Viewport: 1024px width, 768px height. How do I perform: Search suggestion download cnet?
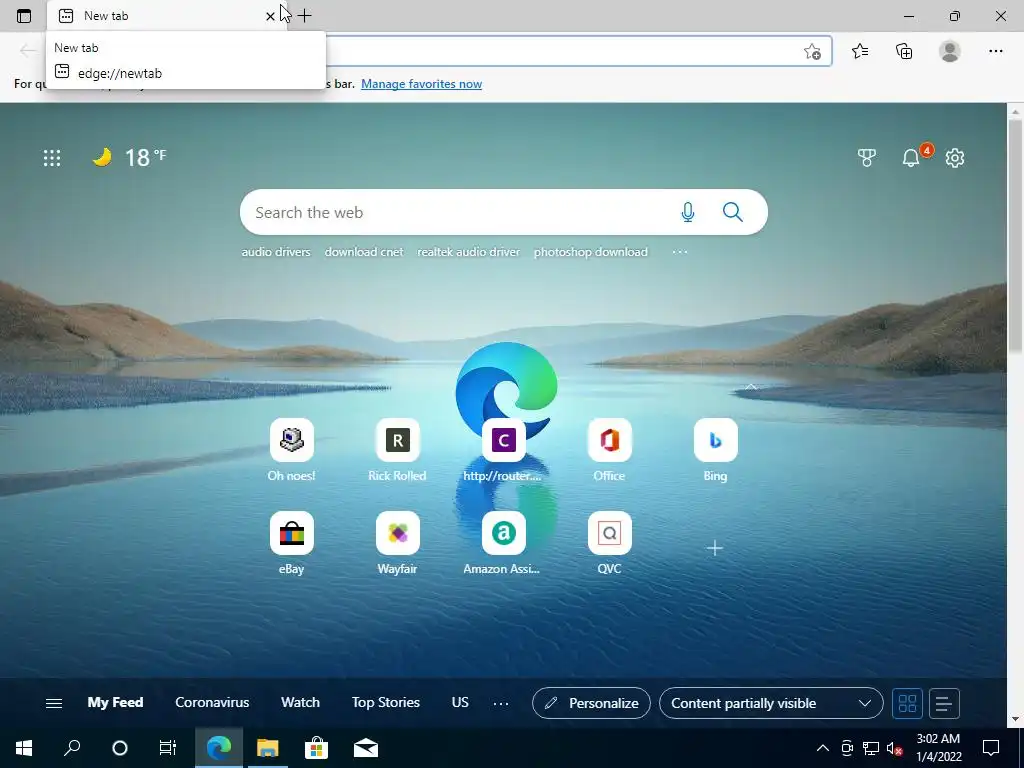tap(364, 252)
